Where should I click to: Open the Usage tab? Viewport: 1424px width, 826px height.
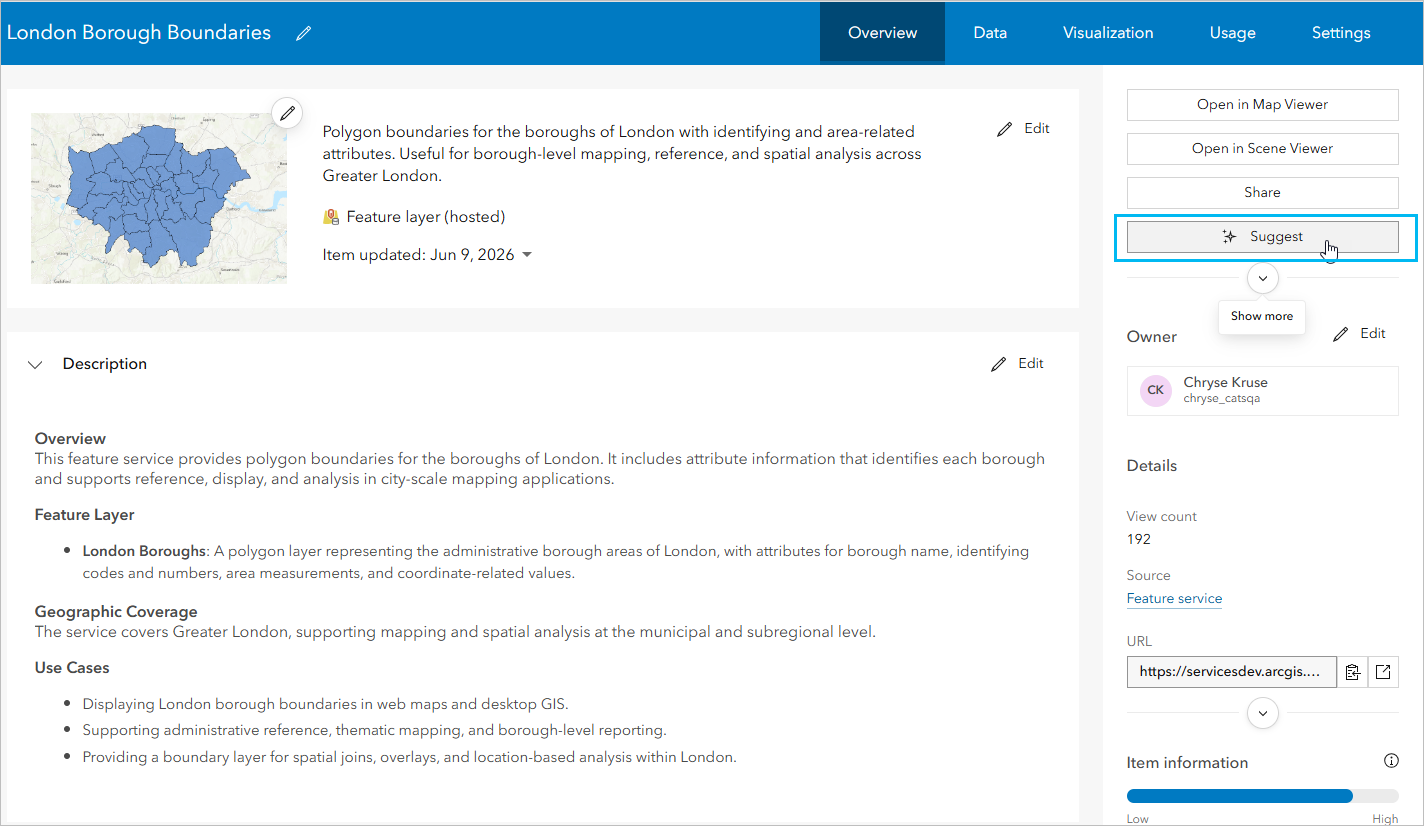1232,33
